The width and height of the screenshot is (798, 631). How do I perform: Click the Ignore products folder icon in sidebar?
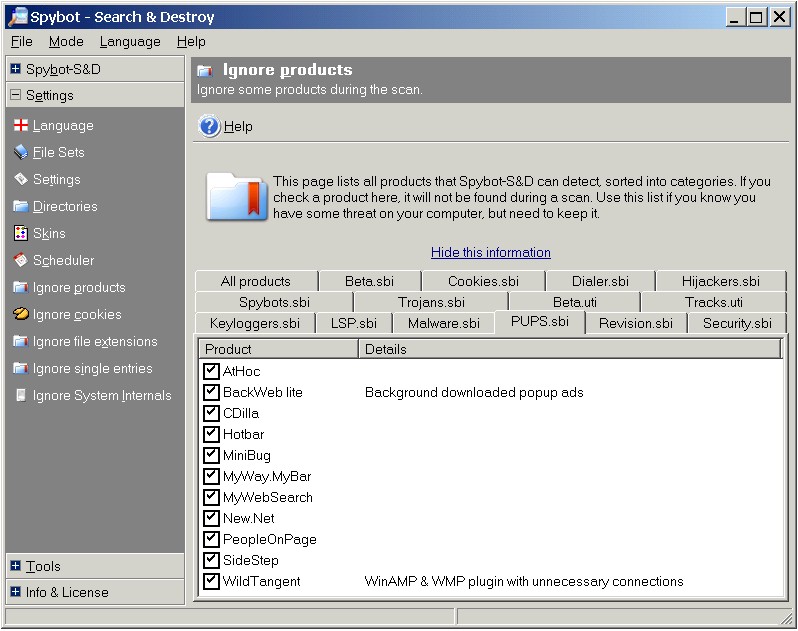click(x=20, y=288)
